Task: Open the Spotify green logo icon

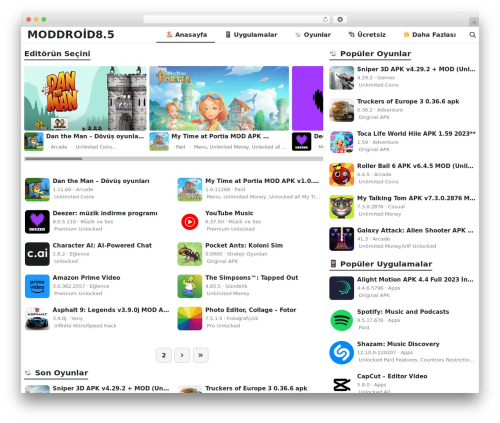Action: point(342,320)
